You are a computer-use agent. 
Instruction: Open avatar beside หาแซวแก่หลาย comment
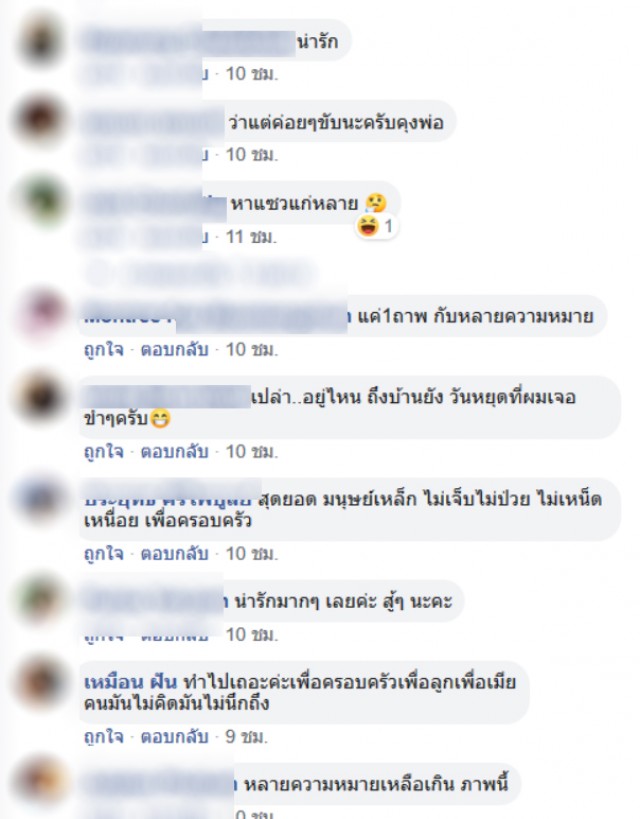[41, 202]
